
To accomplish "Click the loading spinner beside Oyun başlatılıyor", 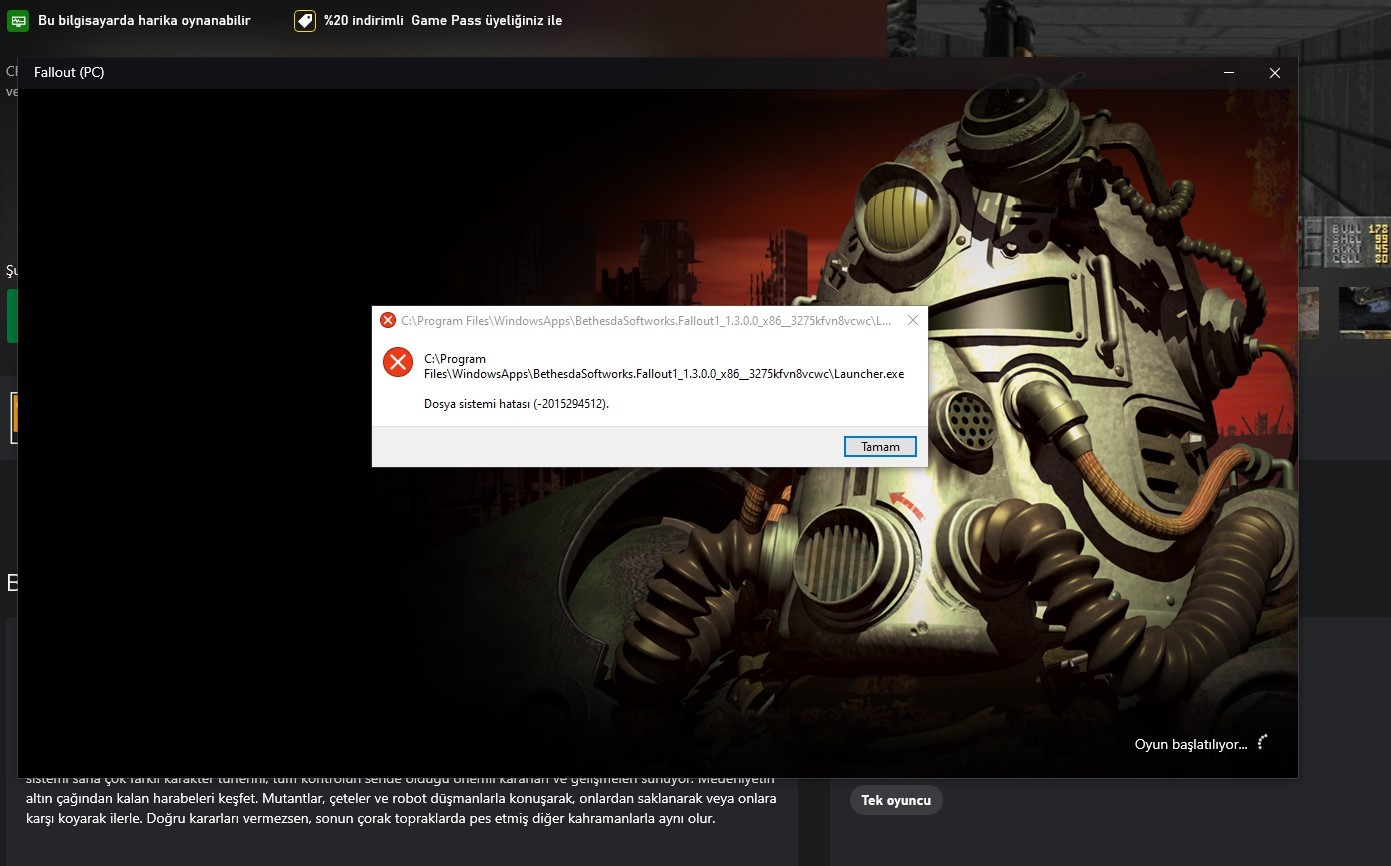I will click(1262, 742).
